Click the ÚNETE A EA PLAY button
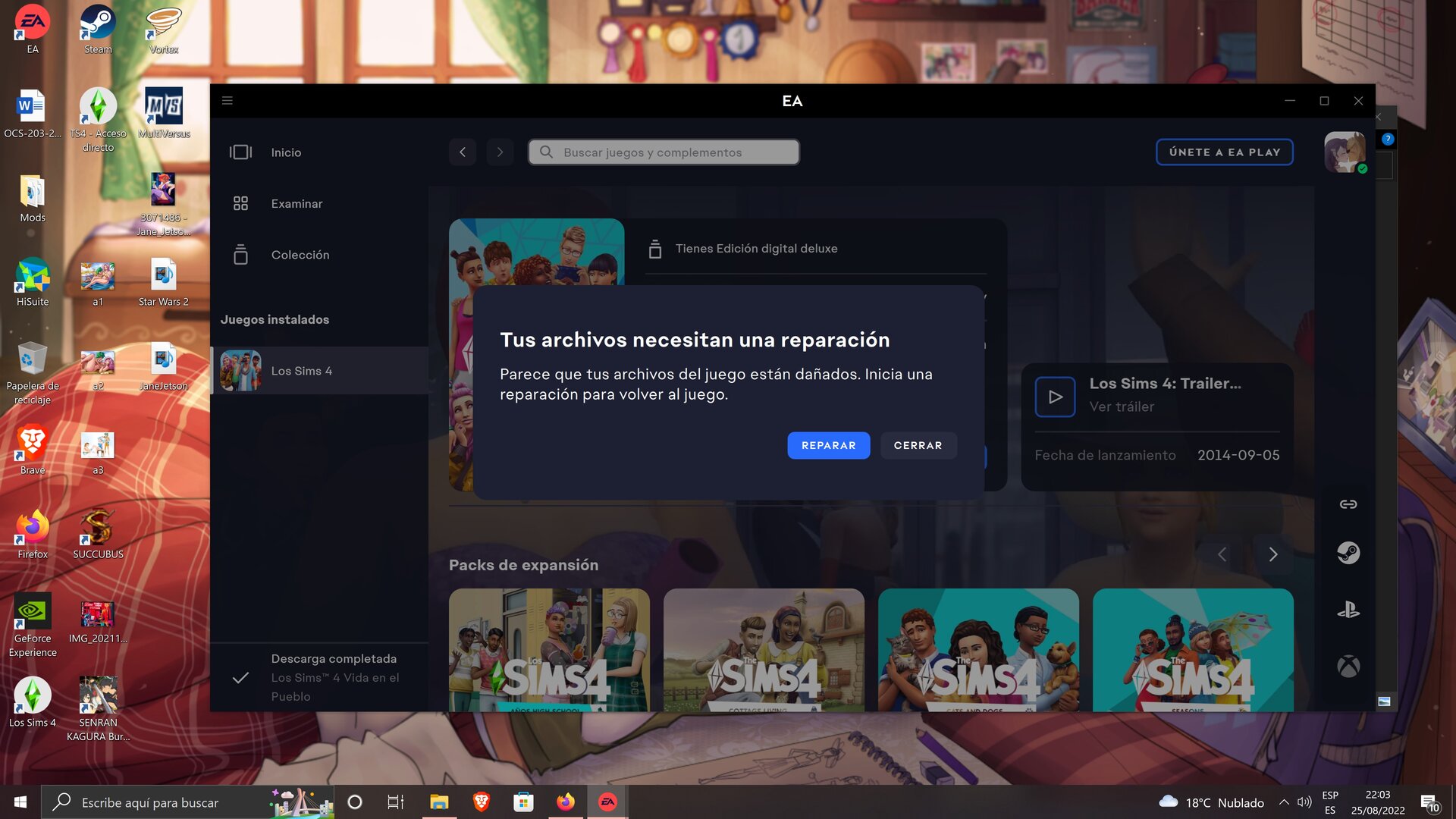 pos(1225,152)
